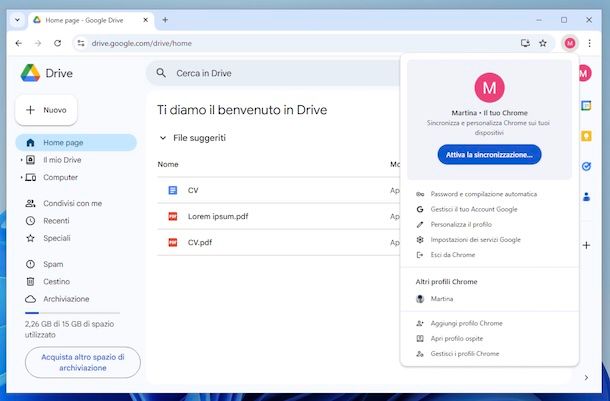Choose Esci da Chrome menu entry
The height and width of the screenshot is (401, 610).
tap(452, 255)
